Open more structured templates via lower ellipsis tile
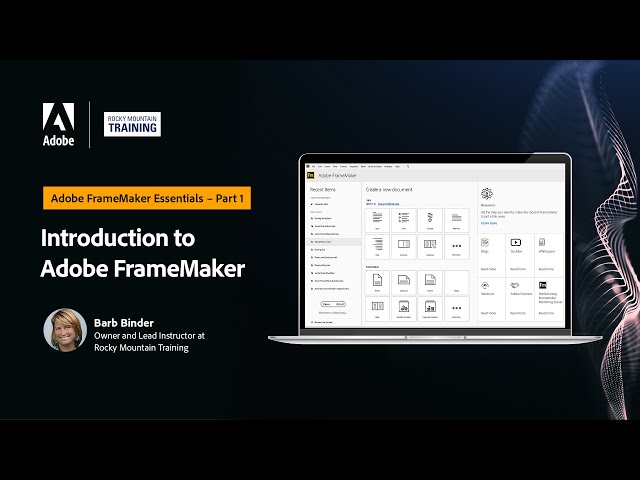This screenshot has height=480, width=640. point(457,309)
